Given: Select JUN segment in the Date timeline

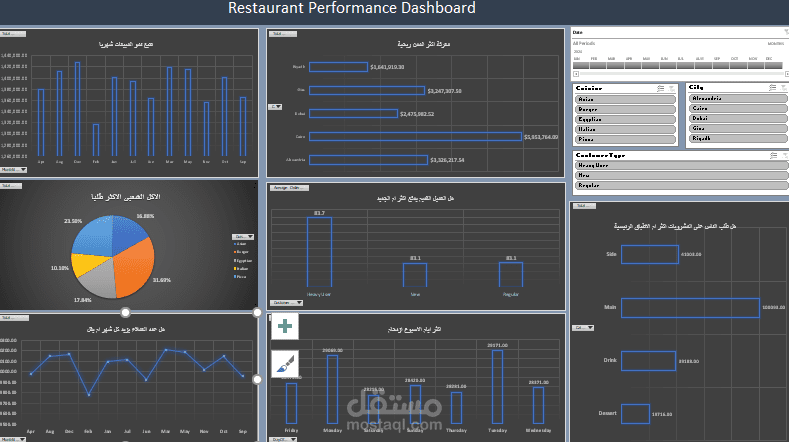Looking at the screenshot, I should (668, 65).
